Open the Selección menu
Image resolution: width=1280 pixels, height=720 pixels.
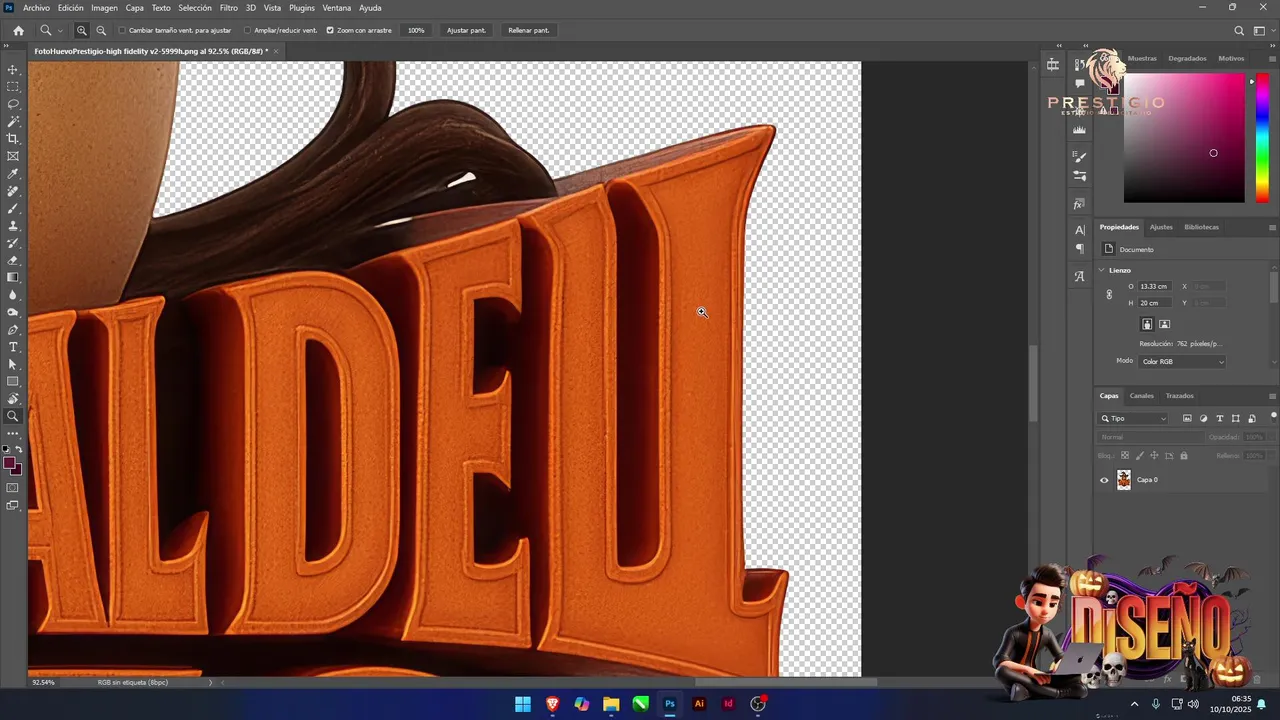pos(195,8)
